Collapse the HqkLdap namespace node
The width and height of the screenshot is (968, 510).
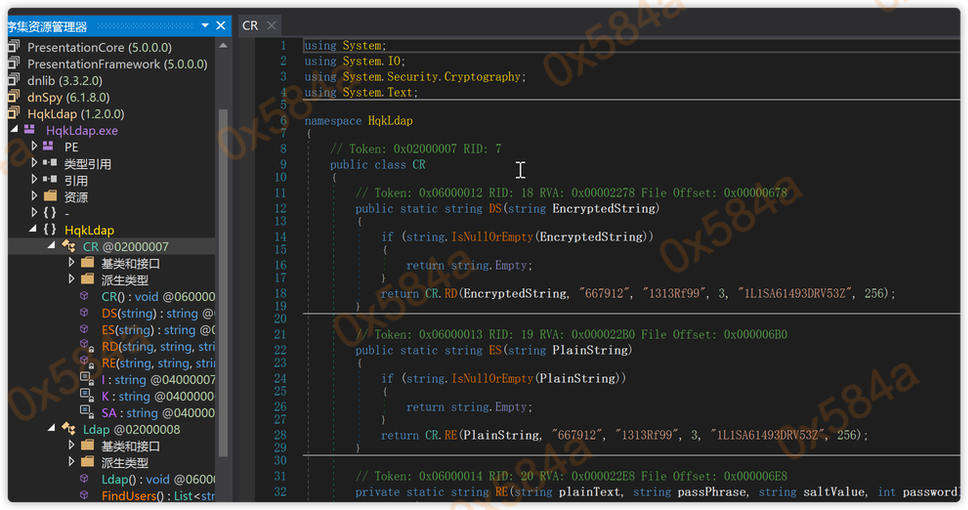(x=35, y=230)
